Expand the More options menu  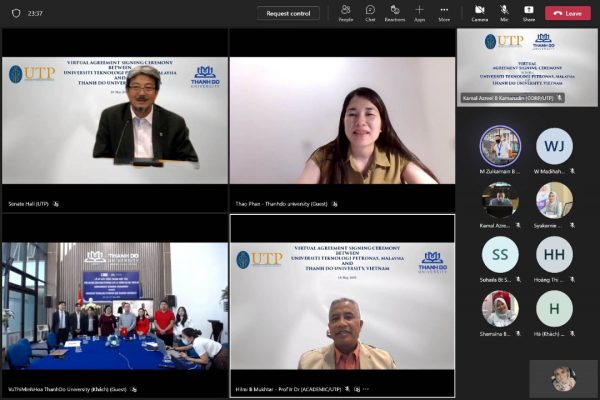(x=443, y=12)
